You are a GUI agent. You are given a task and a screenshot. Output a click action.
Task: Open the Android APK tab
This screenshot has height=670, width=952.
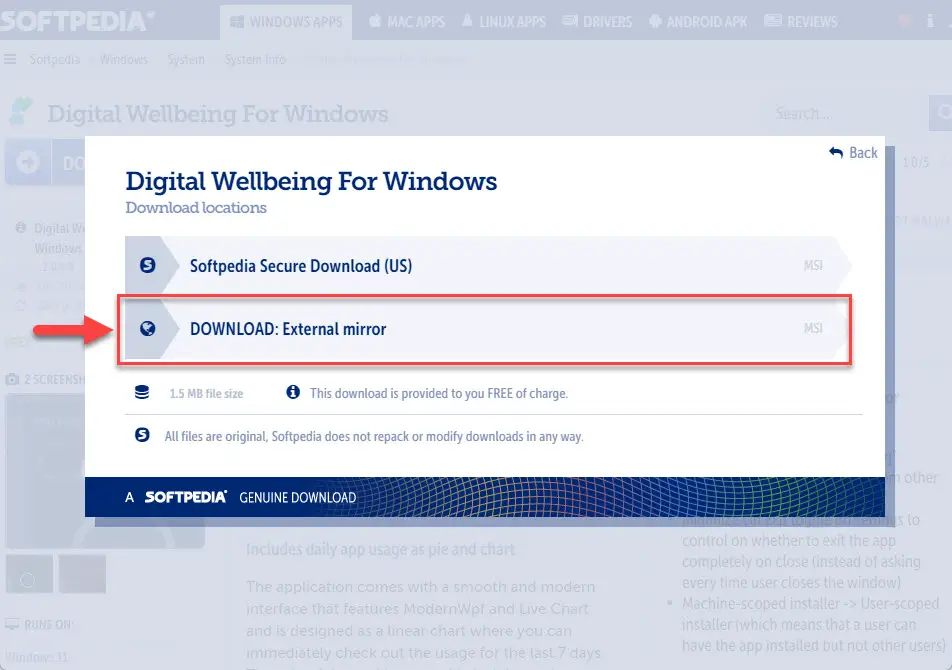(698, 22)
